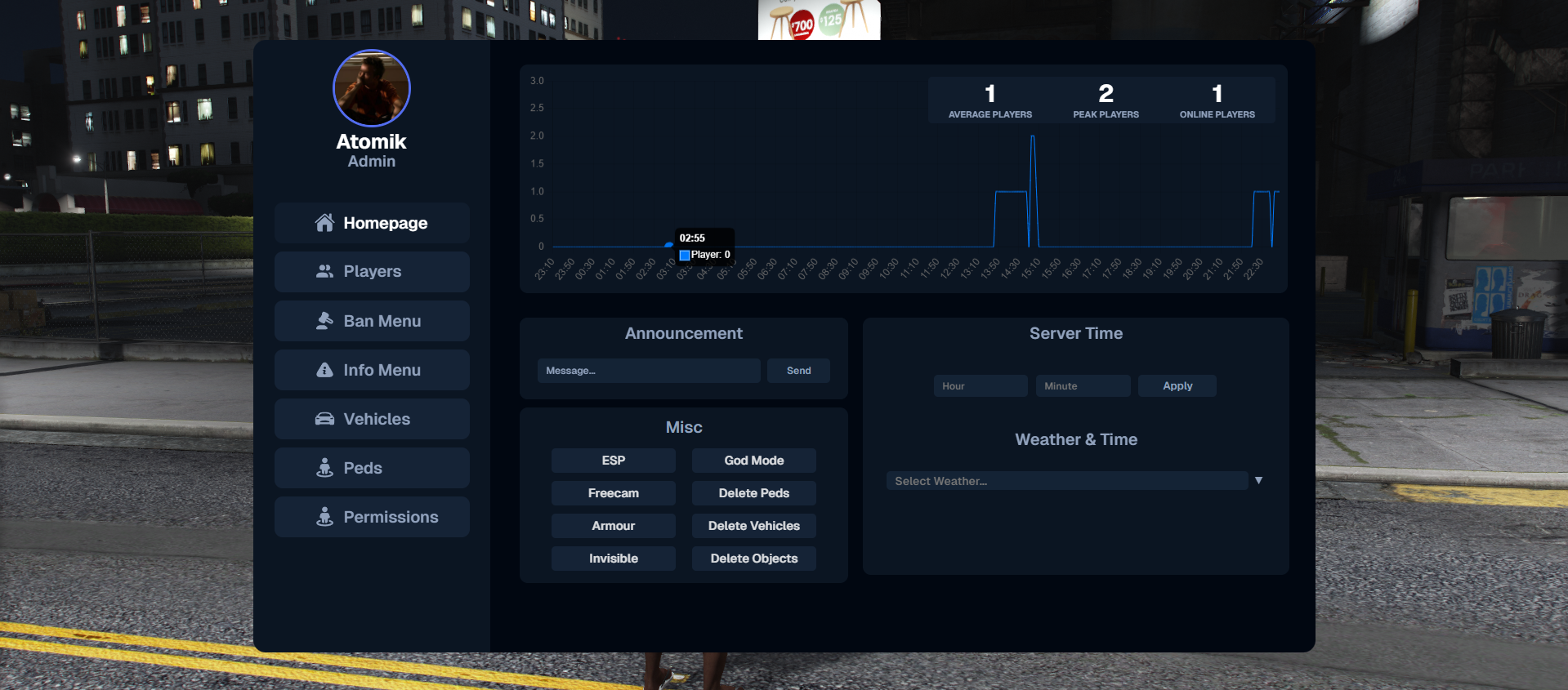
Task: Click the Announcement heading
Action: [x=684, y=333]
